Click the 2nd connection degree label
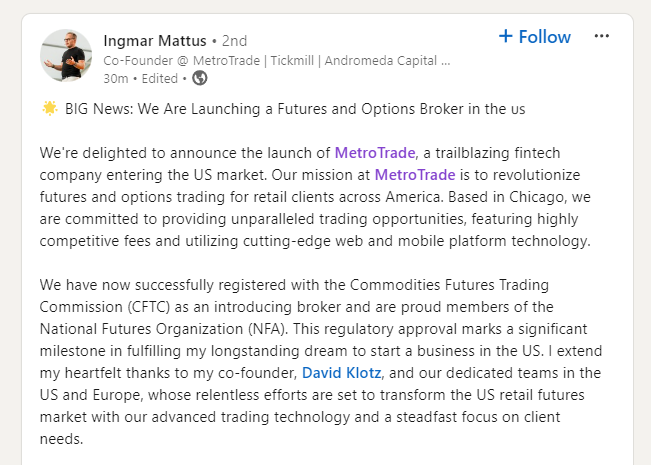The image size is (651, 465). click(x=234, y=42)
